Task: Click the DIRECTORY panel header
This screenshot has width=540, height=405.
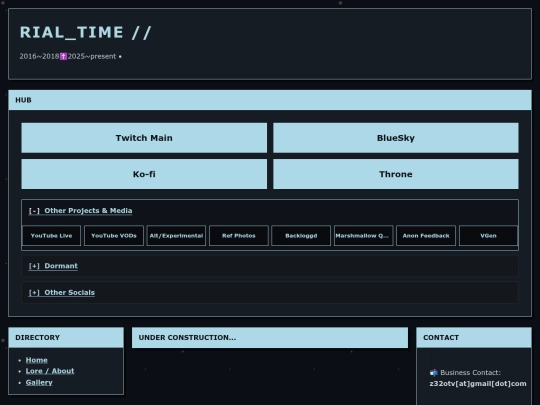Action: coord(66,338)
